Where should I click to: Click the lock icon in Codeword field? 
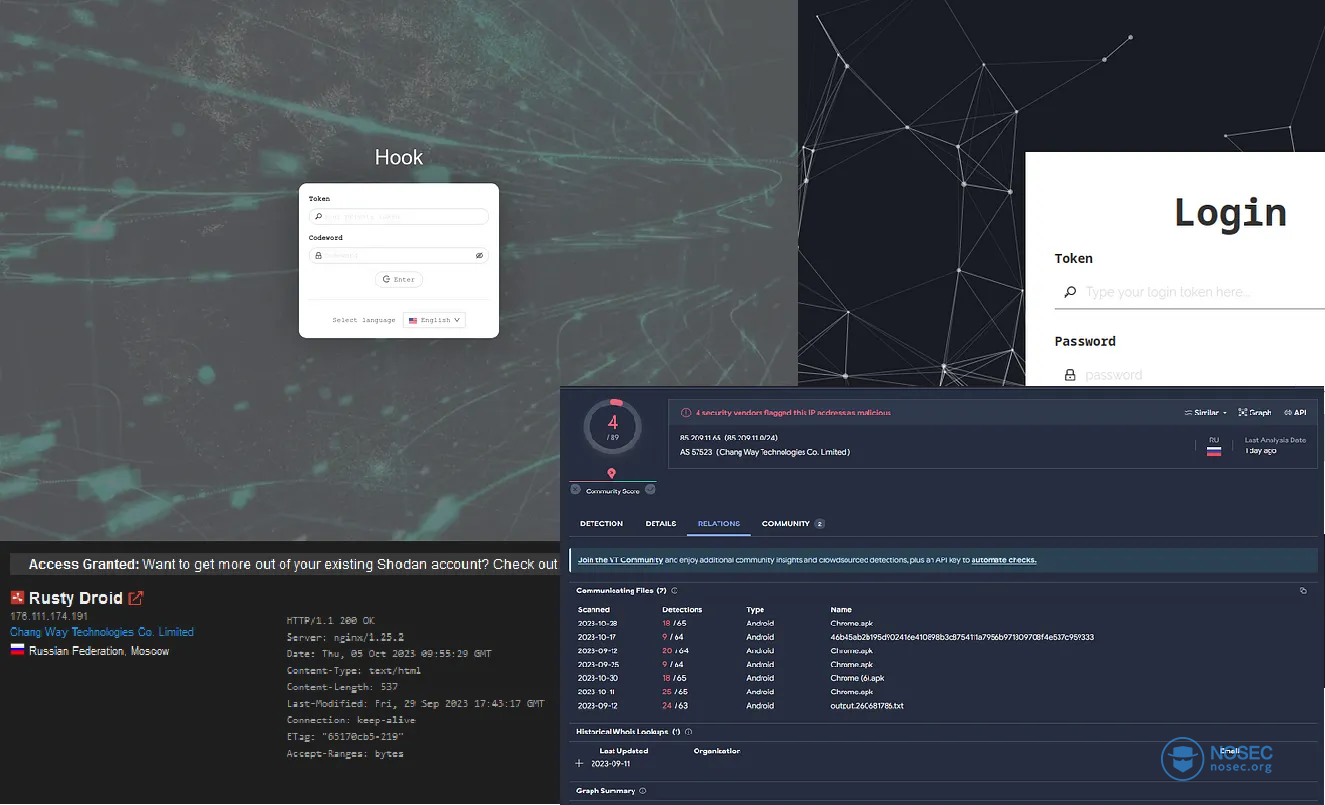pos(318,255)
